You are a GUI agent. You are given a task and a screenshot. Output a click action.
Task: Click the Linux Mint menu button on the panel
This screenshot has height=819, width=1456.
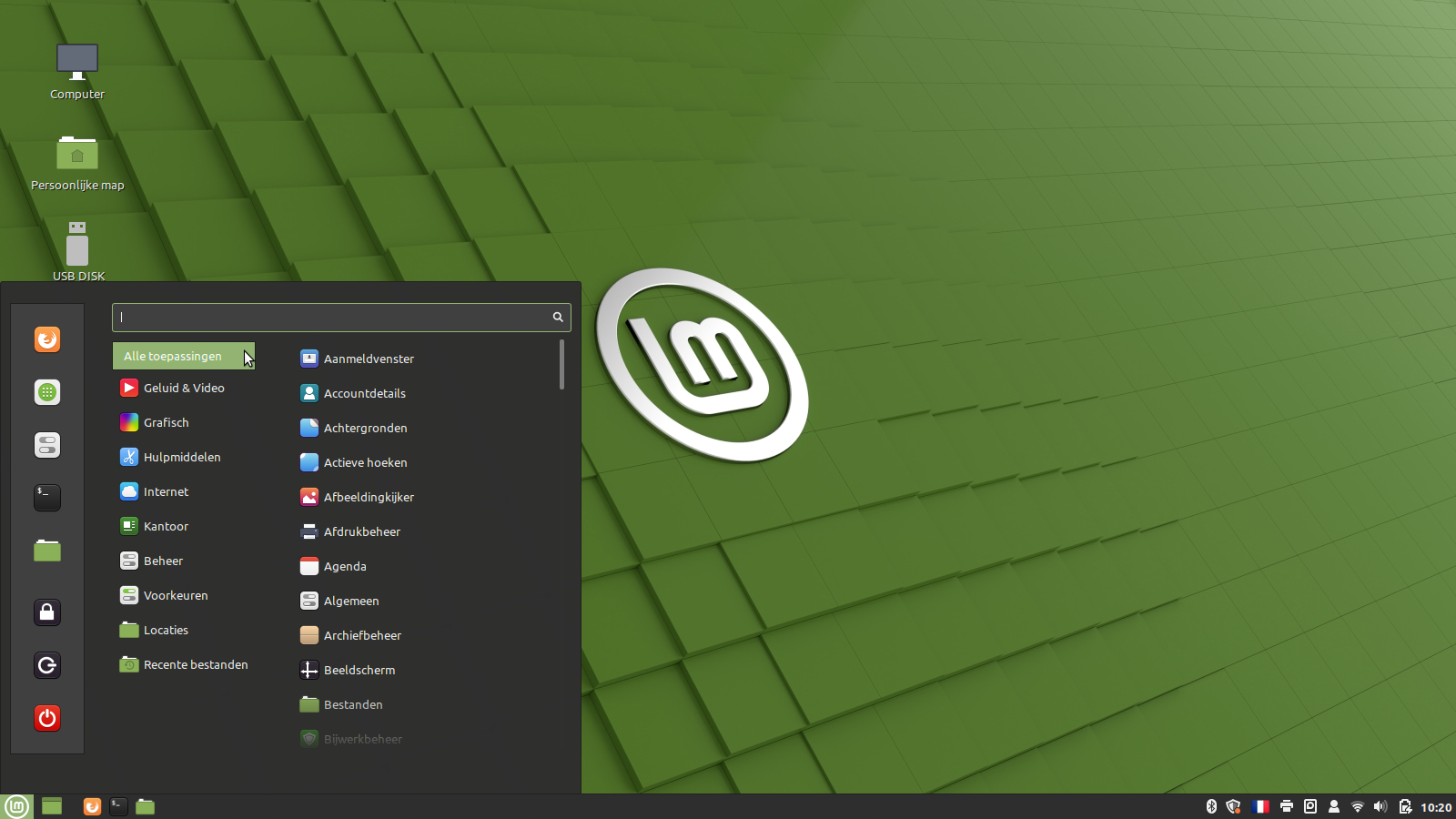16,806
